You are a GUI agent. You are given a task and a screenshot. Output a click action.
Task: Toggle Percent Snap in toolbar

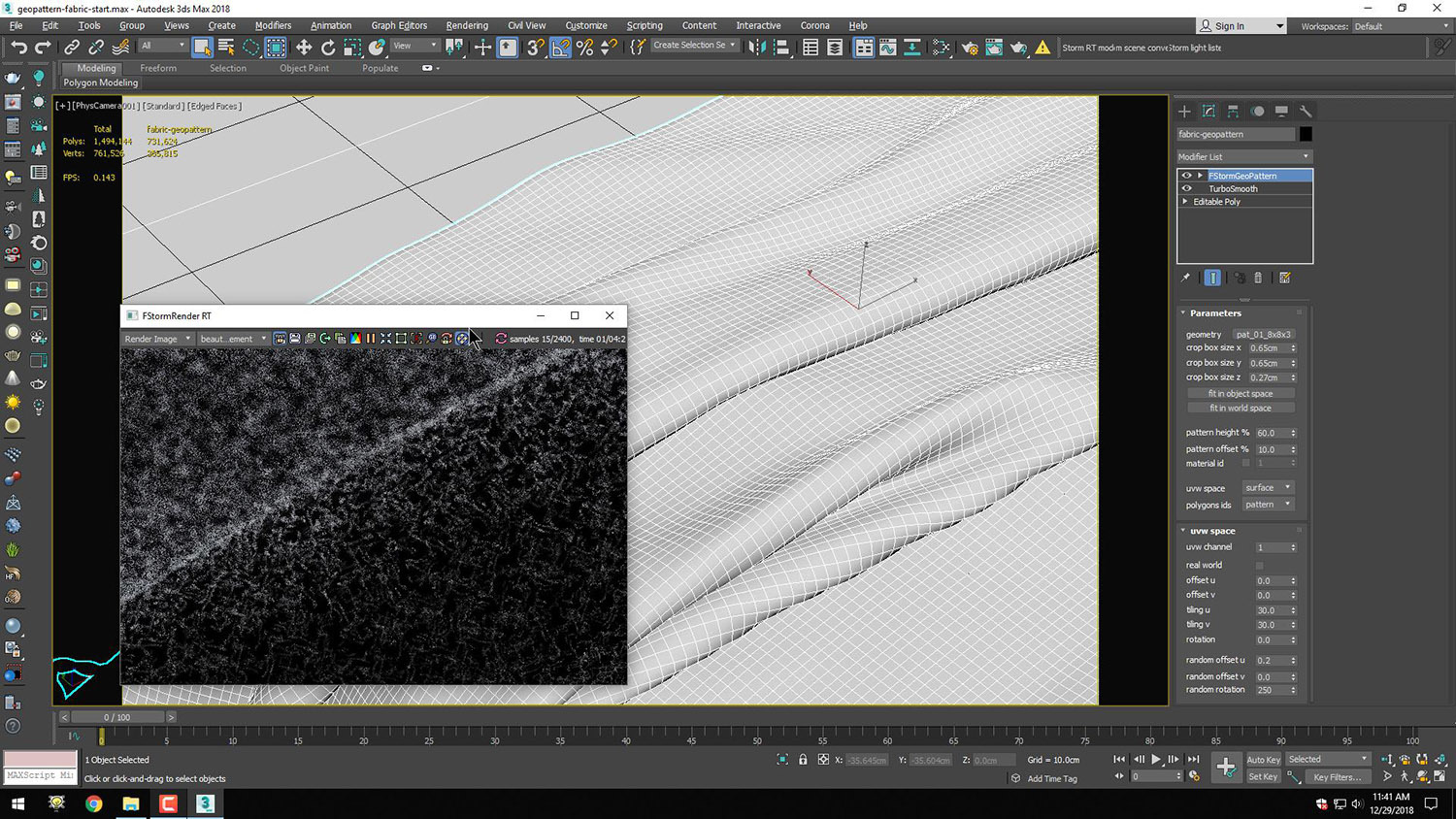click(x=584, y=47)
